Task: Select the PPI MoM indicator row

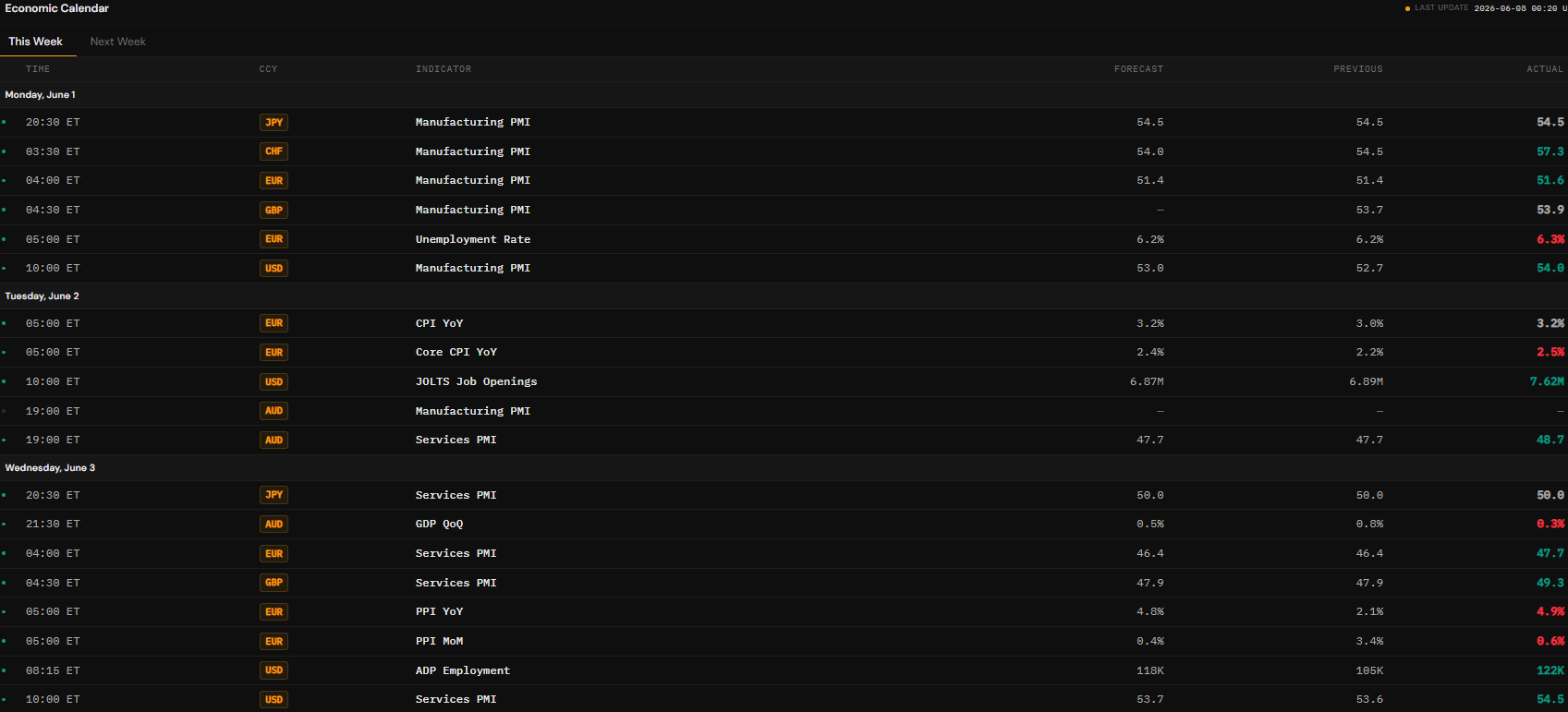Action: pyautogui.click(x=784, y=641)
